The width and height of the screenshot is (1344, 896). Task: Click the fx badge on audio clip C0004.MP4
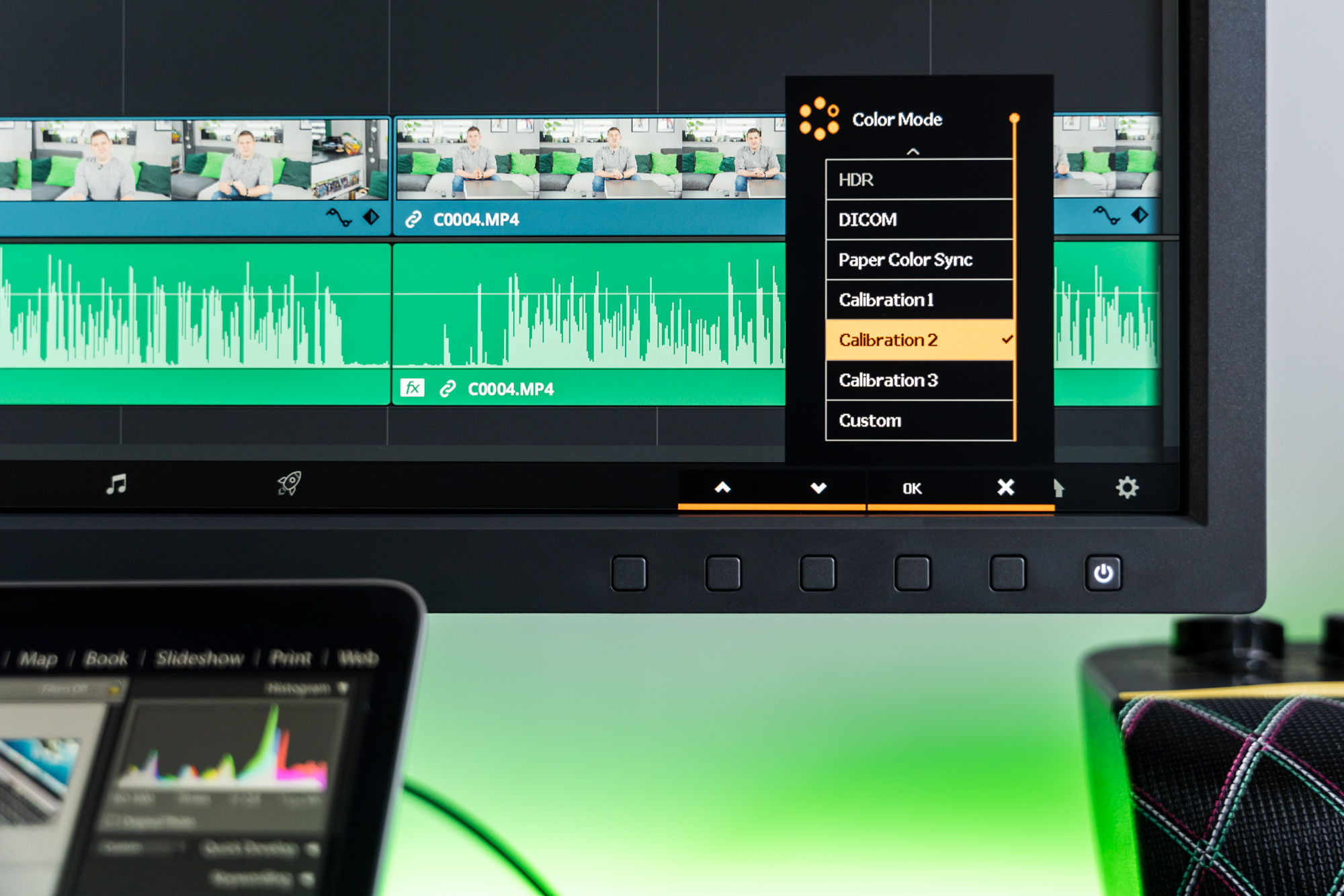point(412,388)
